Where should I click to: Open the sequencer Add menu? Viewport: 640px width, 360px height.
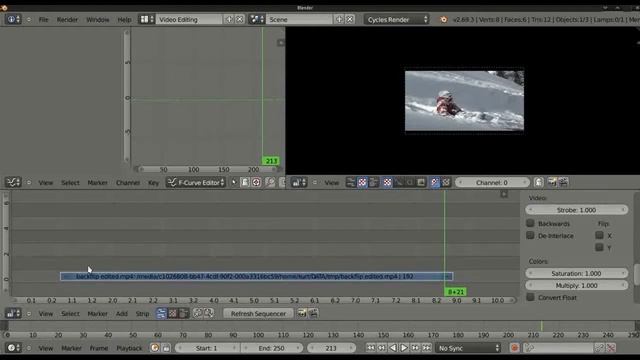pos(122,313)
